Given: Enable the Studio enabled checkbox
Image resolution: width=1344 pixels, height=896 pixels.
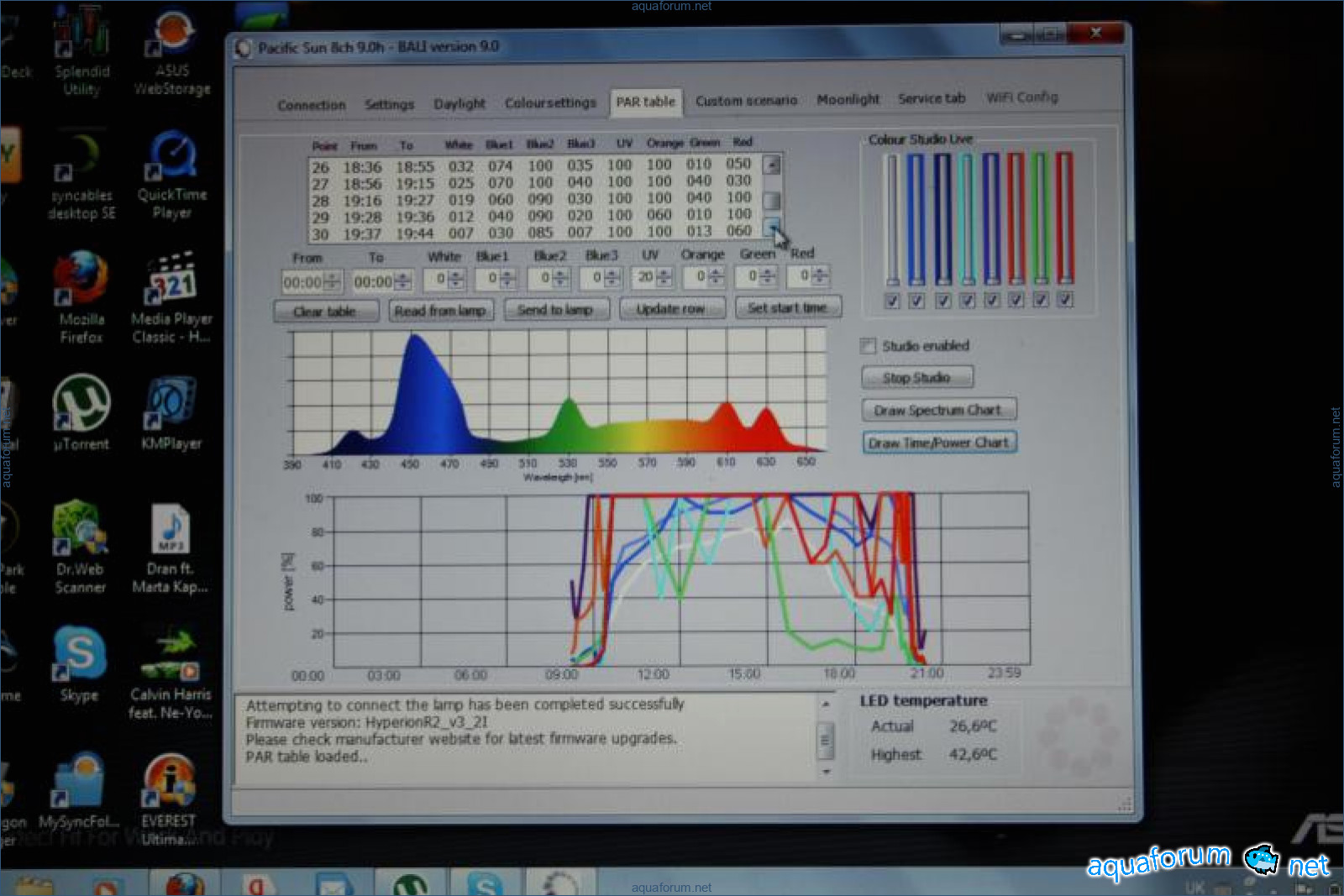Looking at the screenshot, I should click(869, 346).
